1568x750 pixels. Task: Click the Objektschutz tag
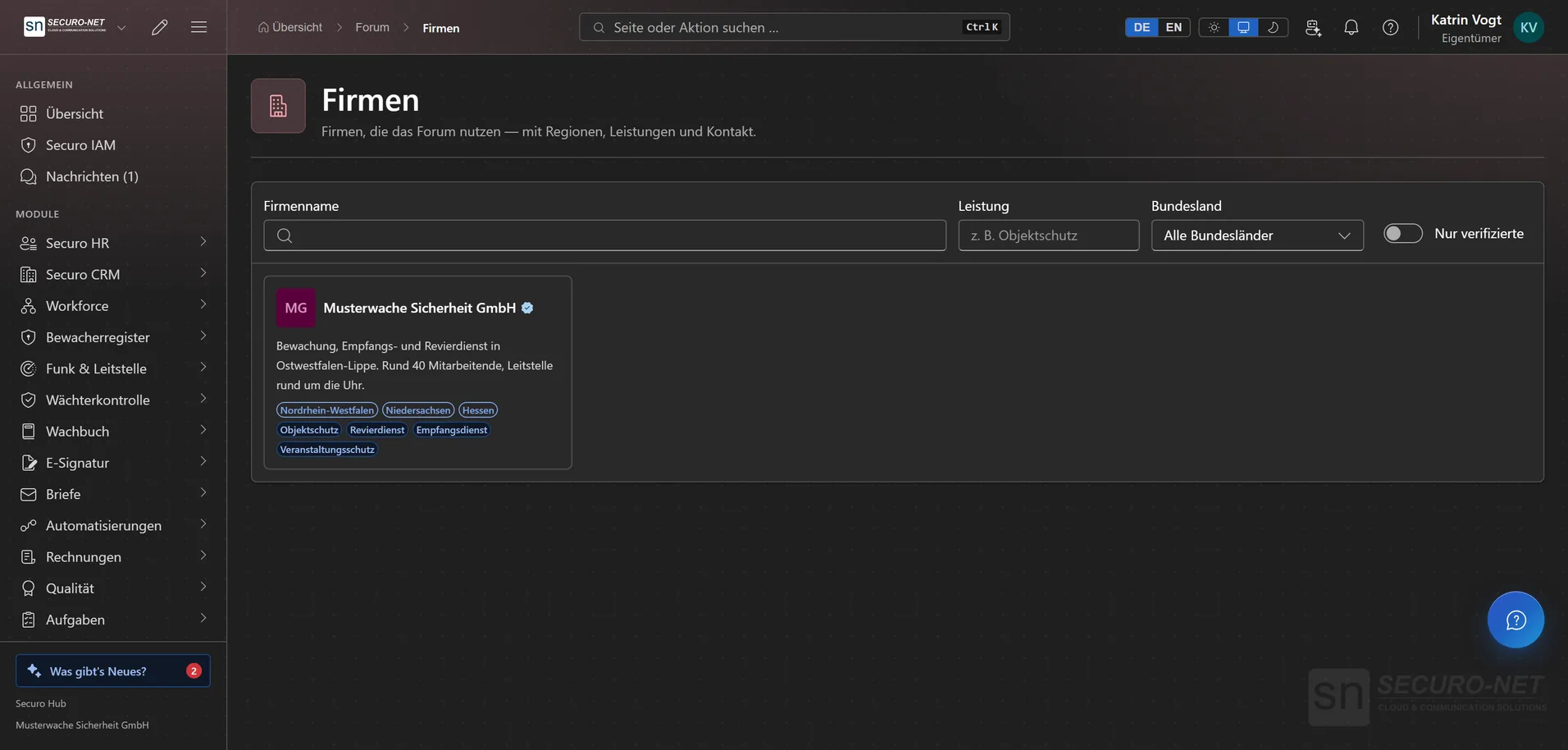(x=309, y=430)
